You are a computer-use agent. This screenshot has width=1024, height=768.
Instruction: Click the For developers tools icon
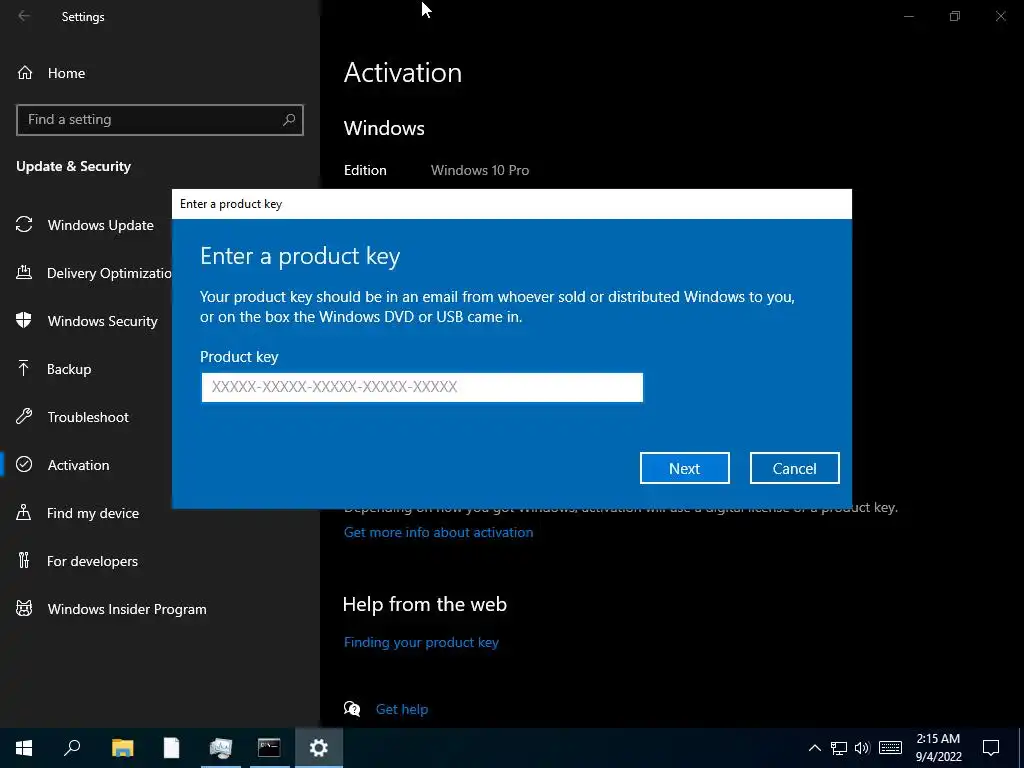(24, 560)
